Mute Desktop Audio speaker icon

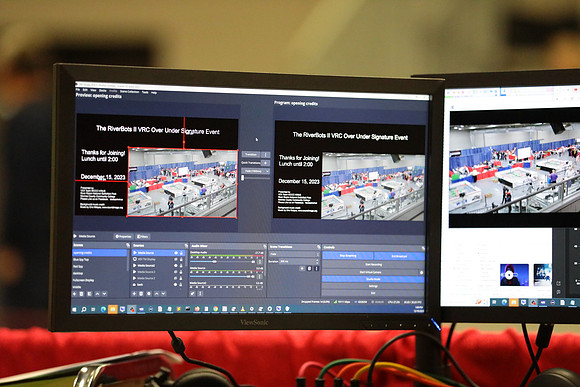click(253, 262)
